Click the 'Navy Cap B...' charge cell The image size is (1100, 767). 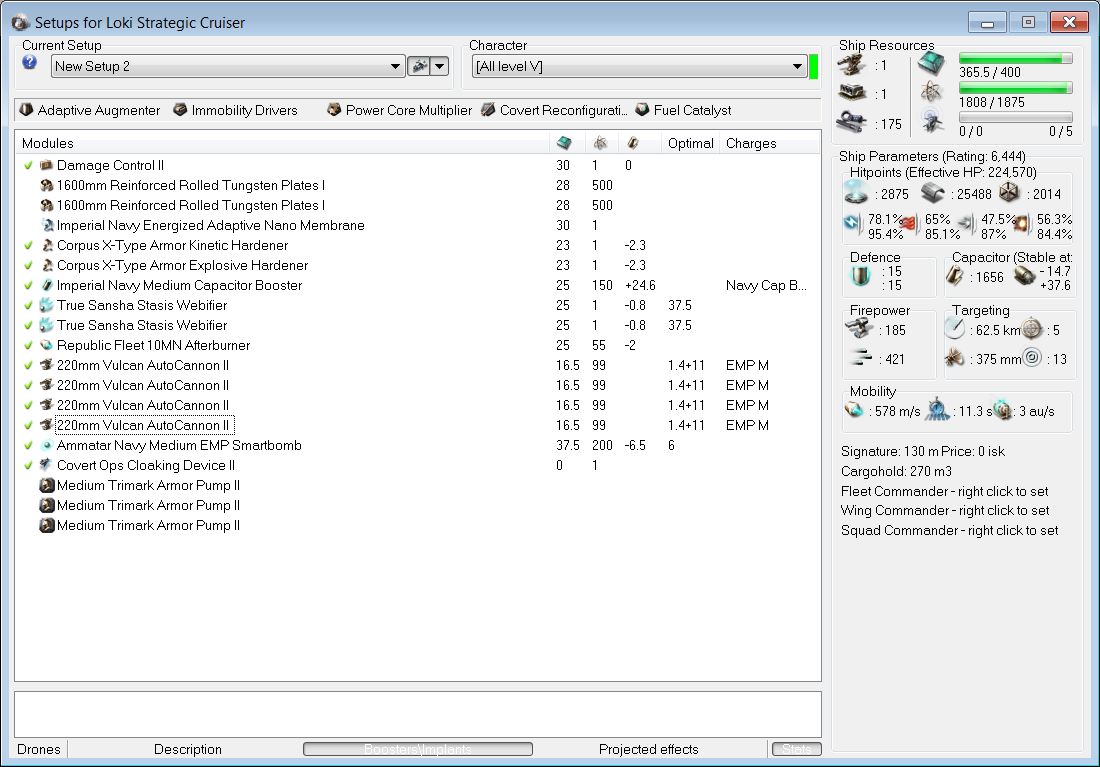[x=766, y=286]
